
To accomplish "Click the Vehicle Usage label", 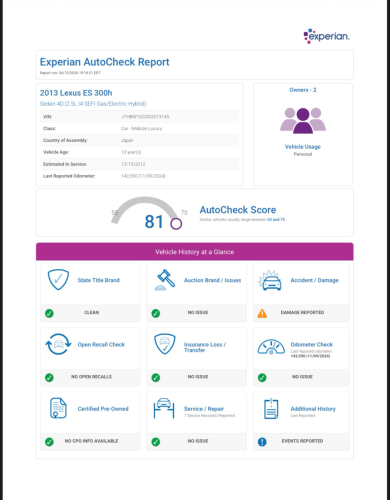I will click(x=303, y=147).
